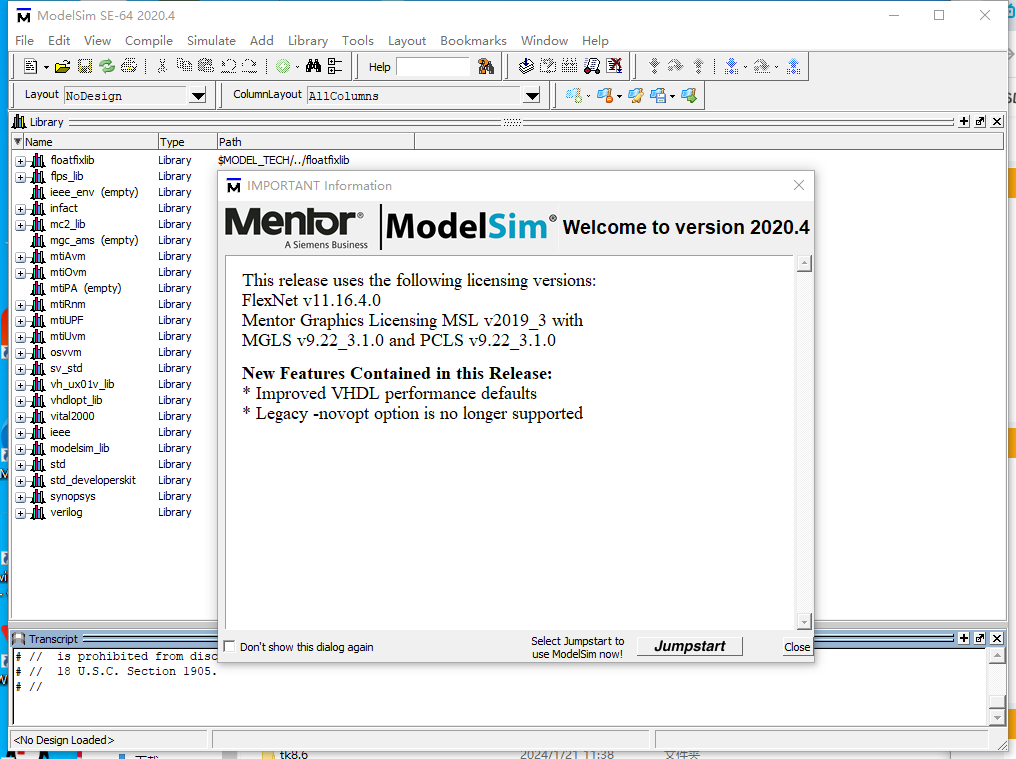
Task: Expand the std_developerskit library
Action: click(21, 481)
